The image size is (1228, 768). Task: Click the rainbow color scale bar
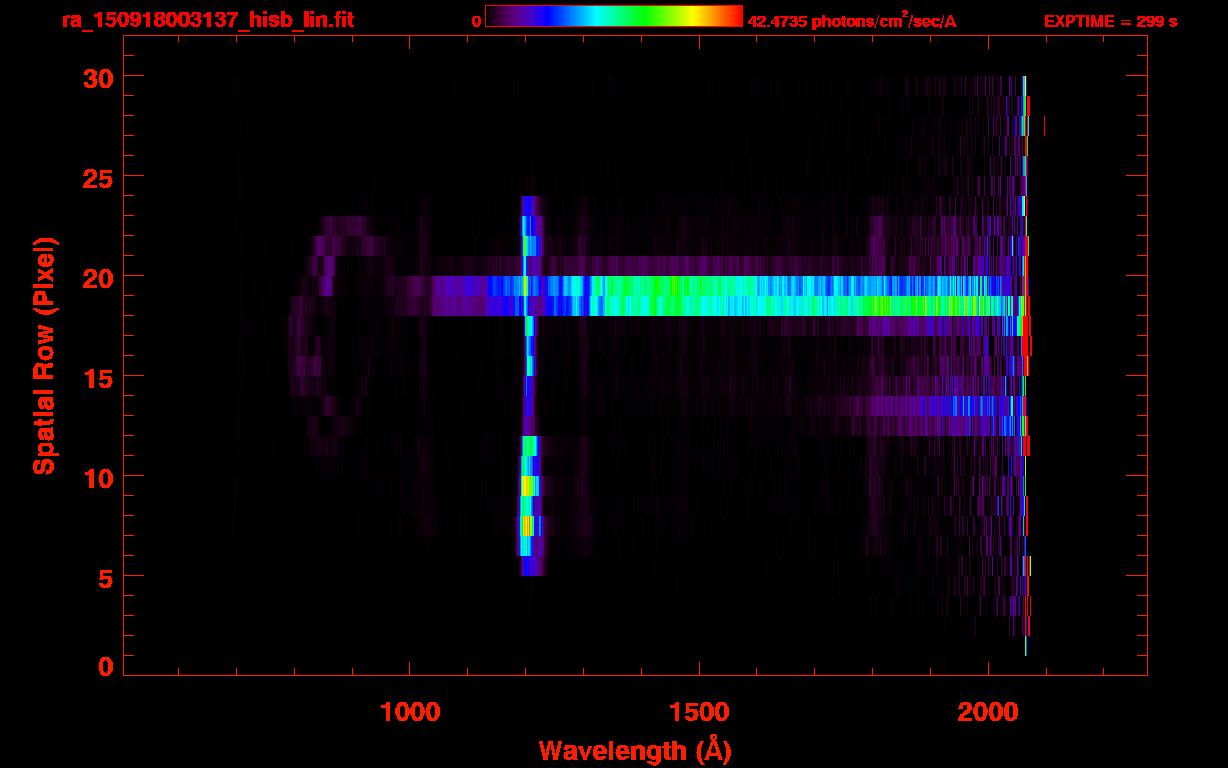614,16
